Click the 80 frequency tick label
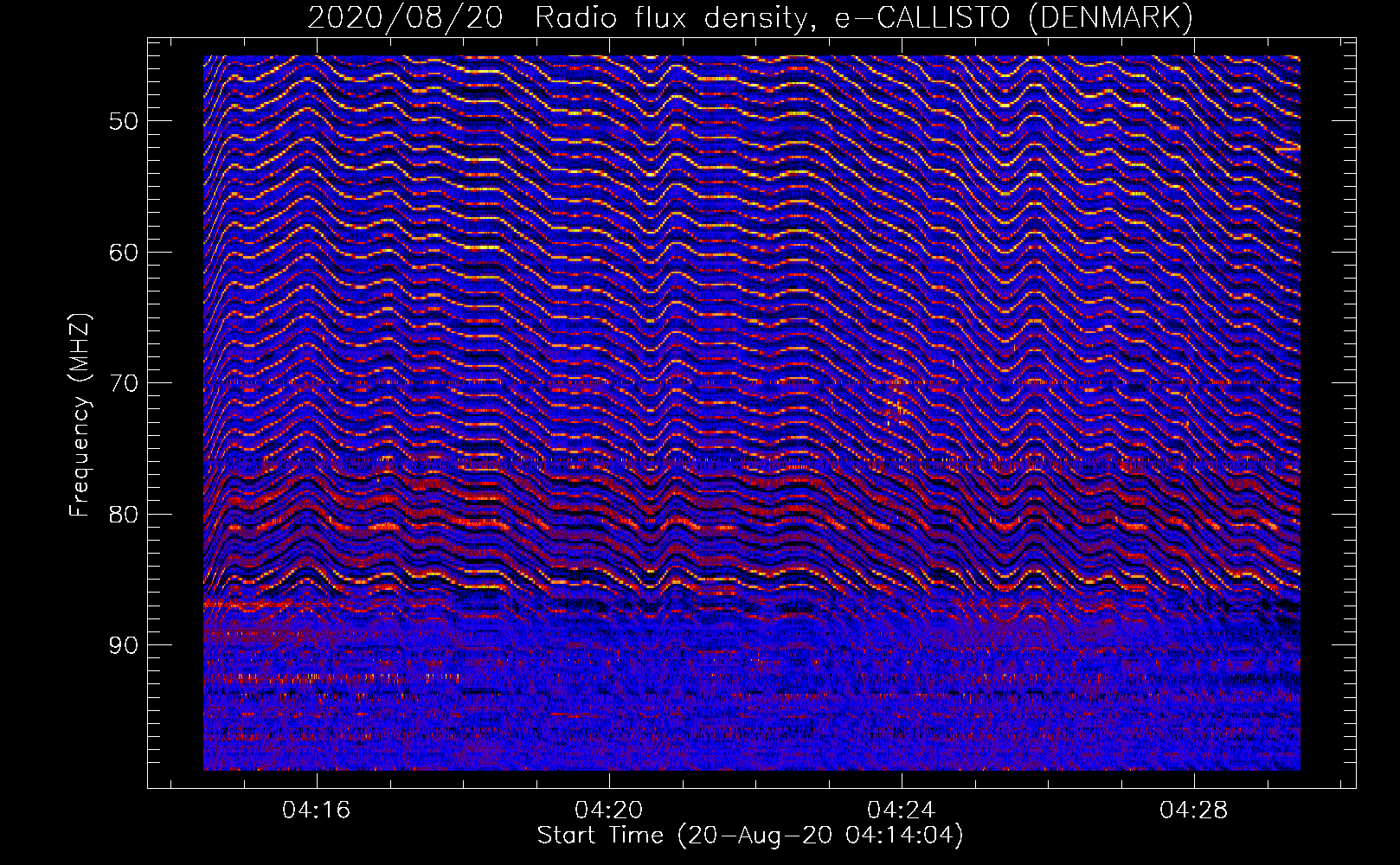This screenshot has width=1400, height=865. pyautogui.click(x=124, y=515)
